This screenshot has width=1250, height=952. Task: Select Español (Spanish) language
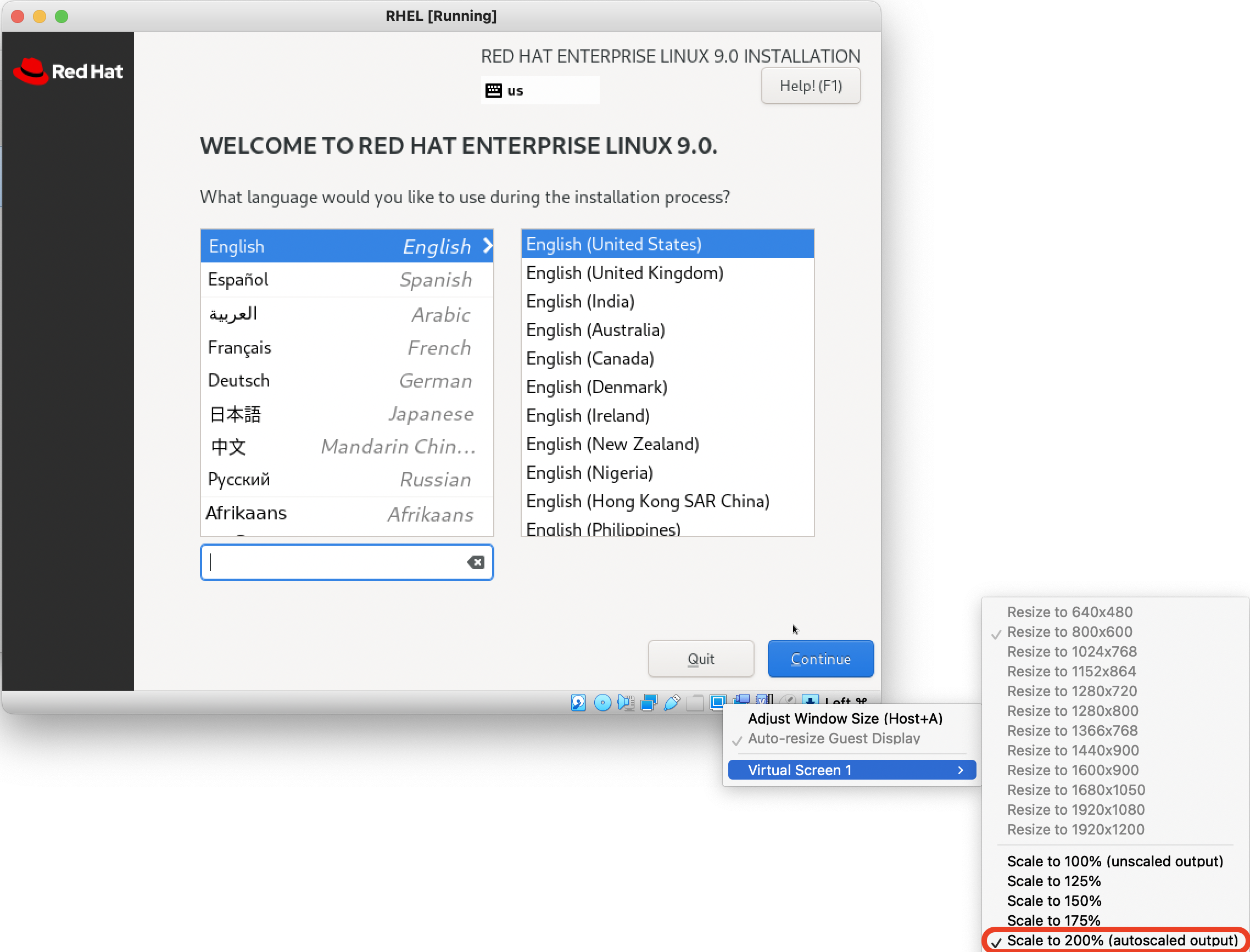(x=347, y=279)
